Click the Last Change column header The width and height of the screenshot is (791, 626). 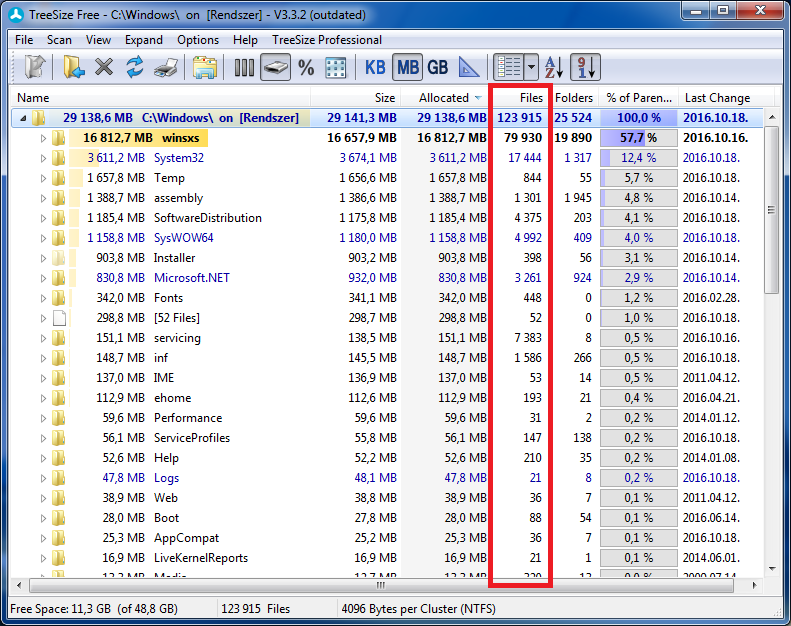click(726, 98)
